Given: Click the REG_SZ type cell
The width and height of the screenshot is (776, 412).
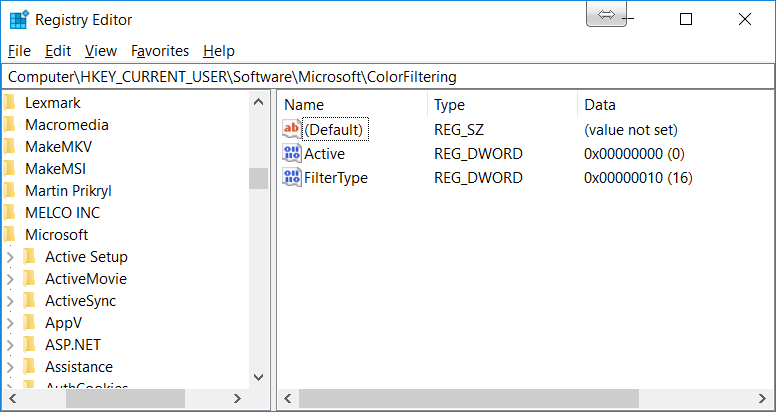Looking at the screenshot, I should click(459, 130).
